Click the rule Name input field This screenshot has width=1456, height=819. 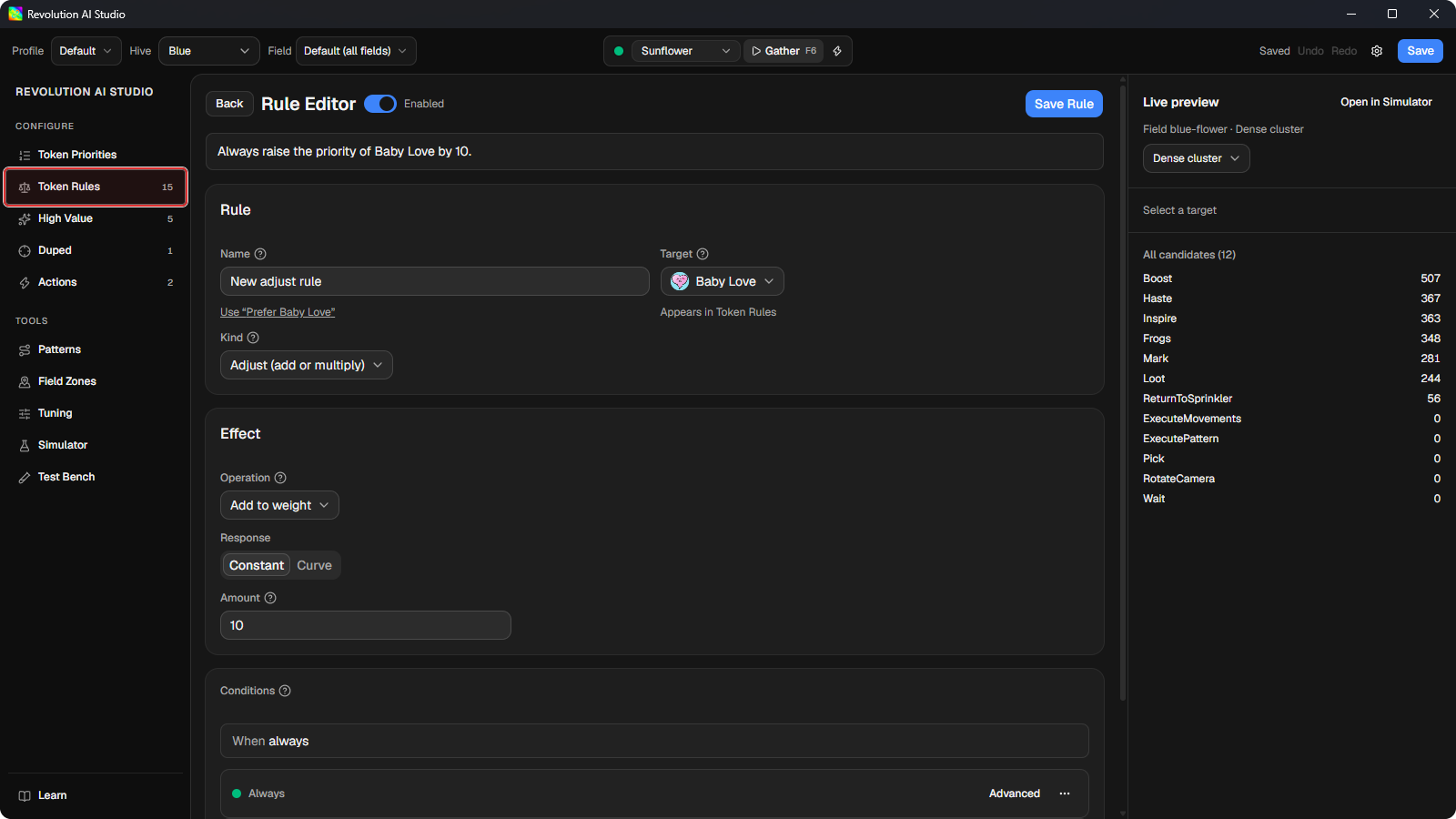pyautogui.click(x=435, y=281)
